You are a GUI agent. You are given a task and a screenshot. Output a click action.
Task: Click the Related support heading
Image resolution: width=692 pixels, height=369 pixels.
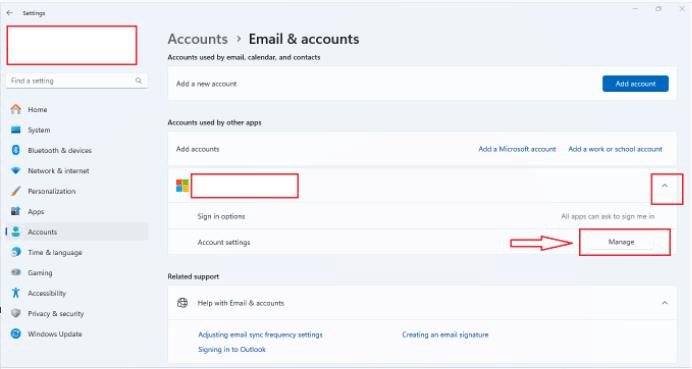point(193,276)
